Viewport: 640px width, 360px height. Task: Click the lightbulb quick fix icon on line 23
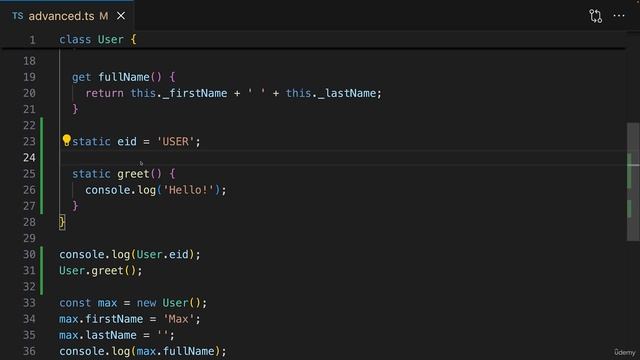[67, 141]
